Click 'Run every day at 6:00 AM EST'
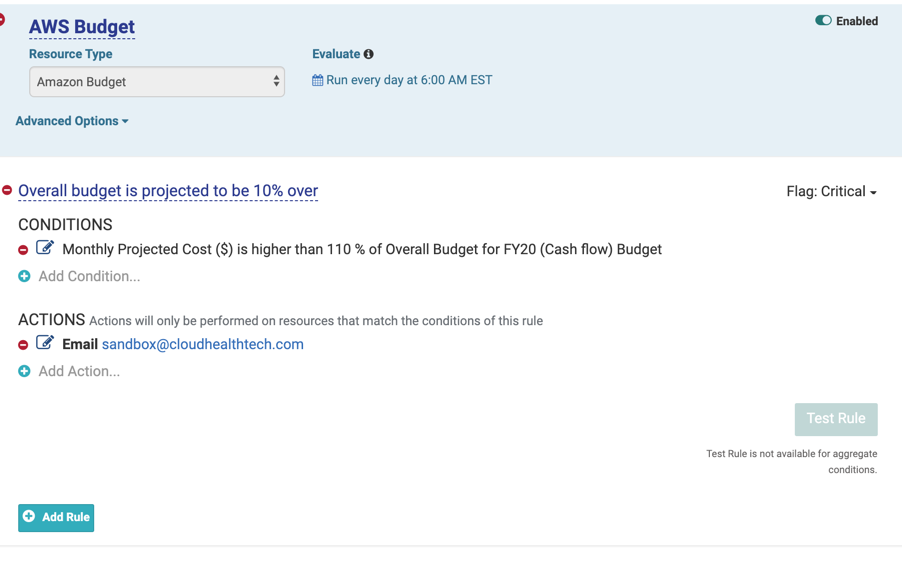Image resolution: width=902 pixels, height=561 pixels. coord(409,80)
